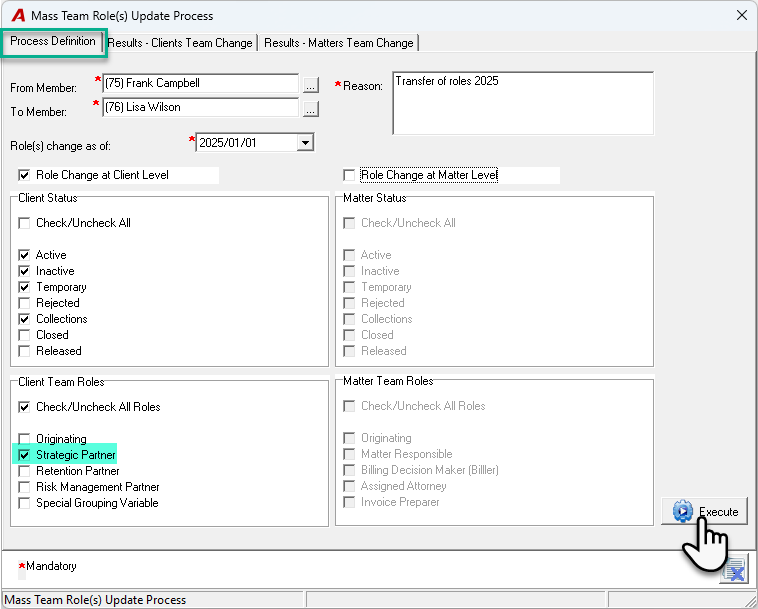Open From Member lookup ellipsis button

click(x=310, y=85)
